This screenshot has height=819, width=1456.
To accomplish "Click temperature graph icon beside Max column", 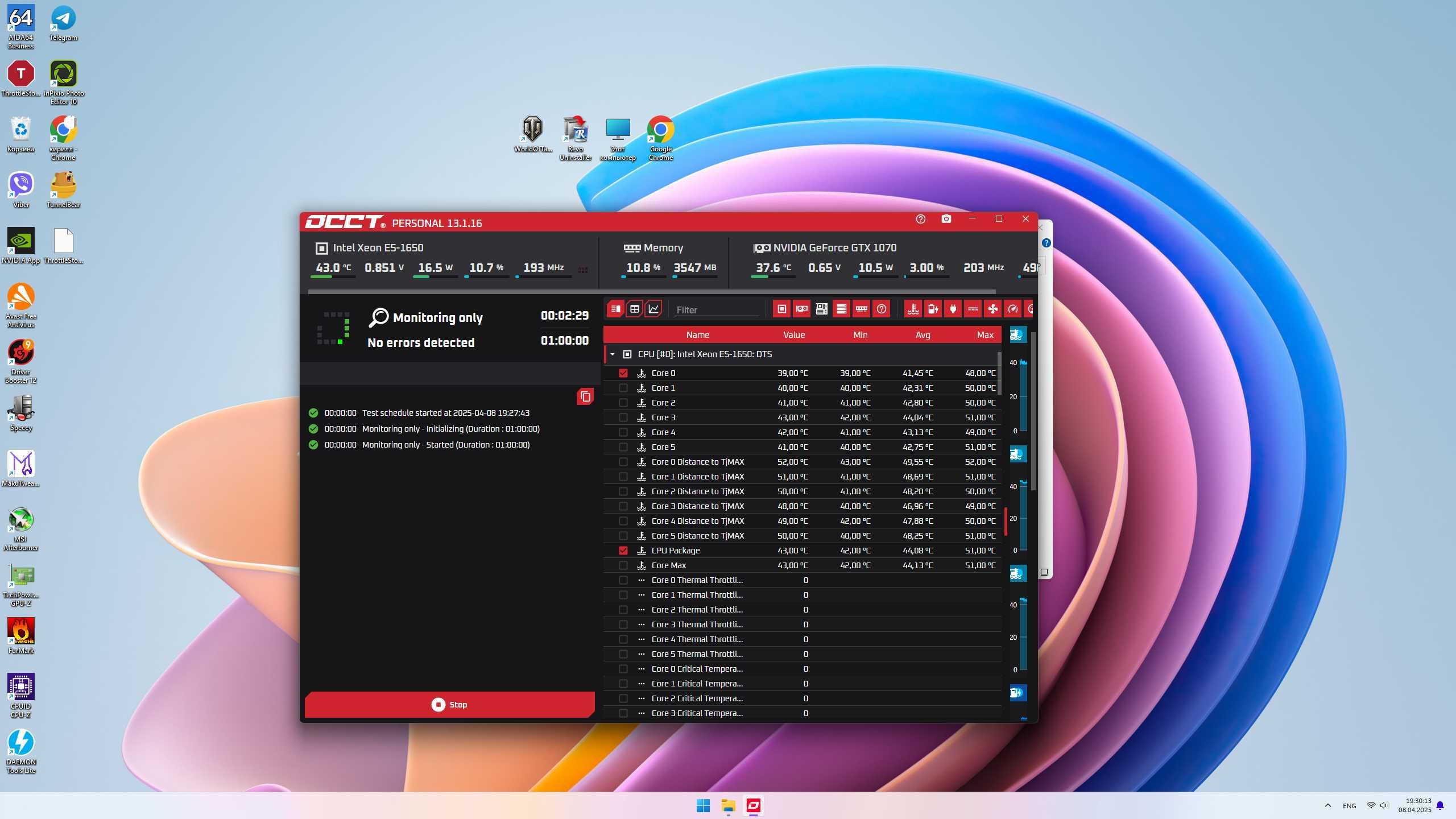I will pos(1017,335).
